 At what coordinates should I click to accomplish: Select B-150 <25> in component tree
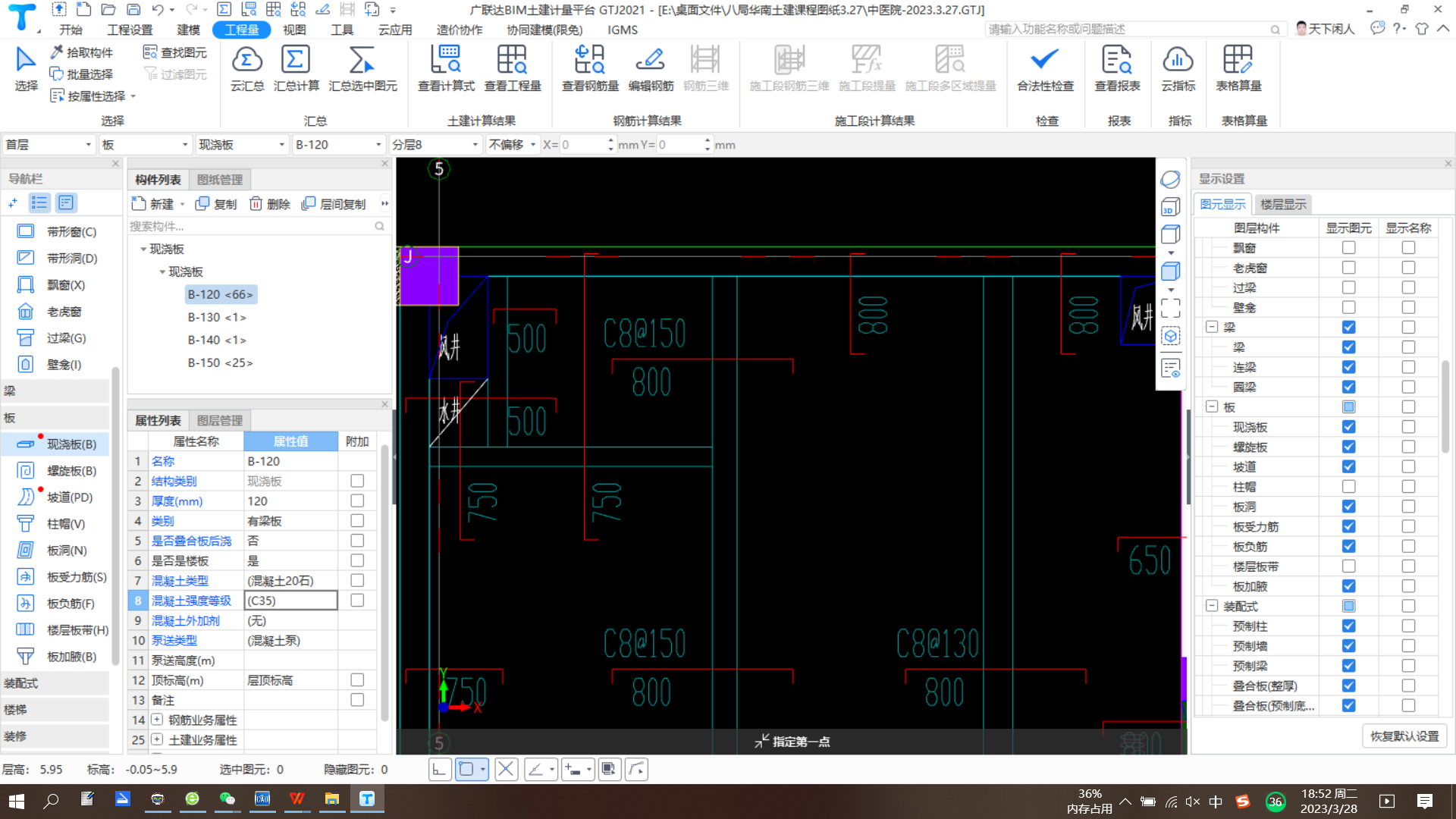tap(220, 363)
